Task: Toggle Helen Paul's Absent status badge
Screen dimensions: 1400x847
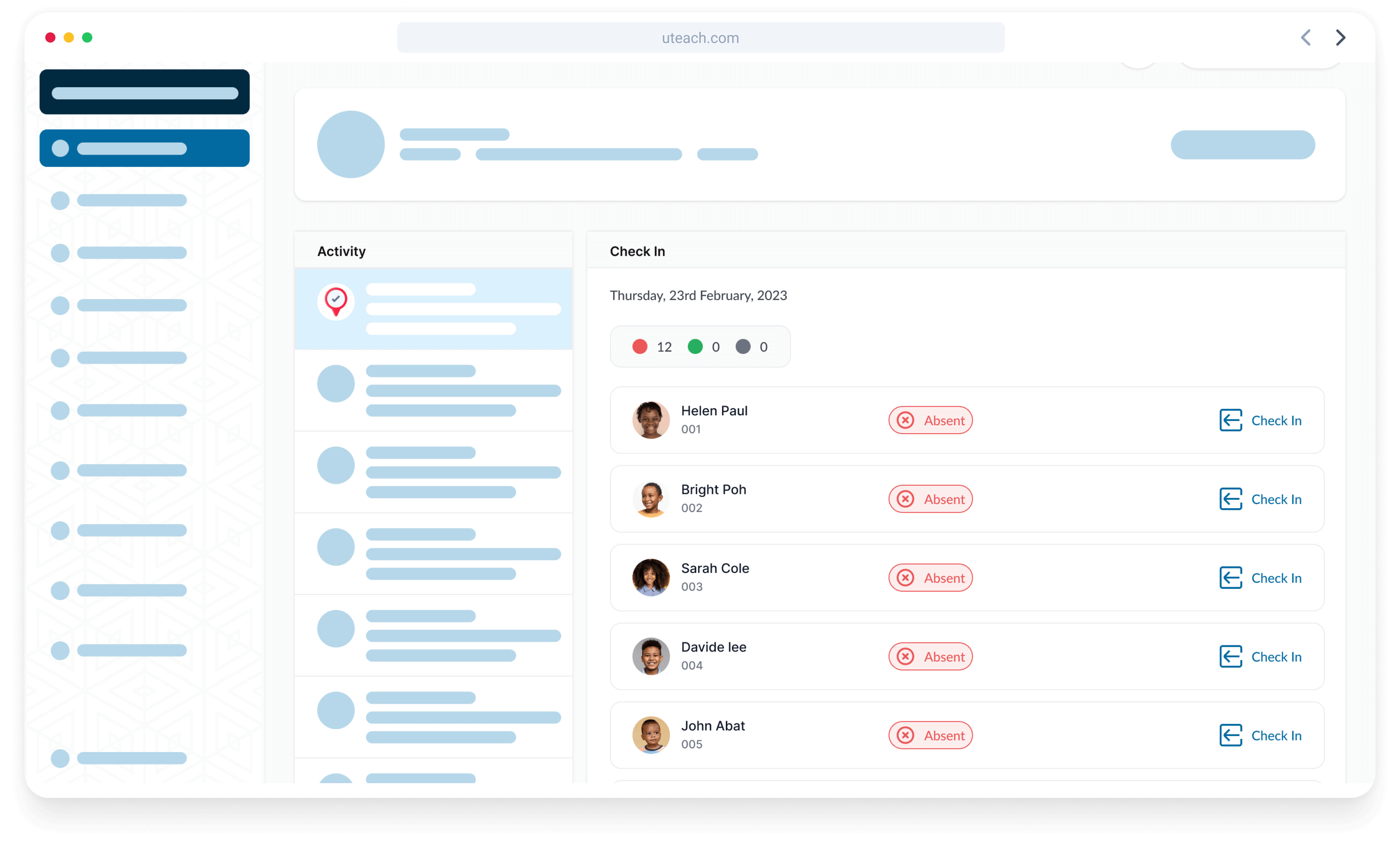Action: (930, 420)
